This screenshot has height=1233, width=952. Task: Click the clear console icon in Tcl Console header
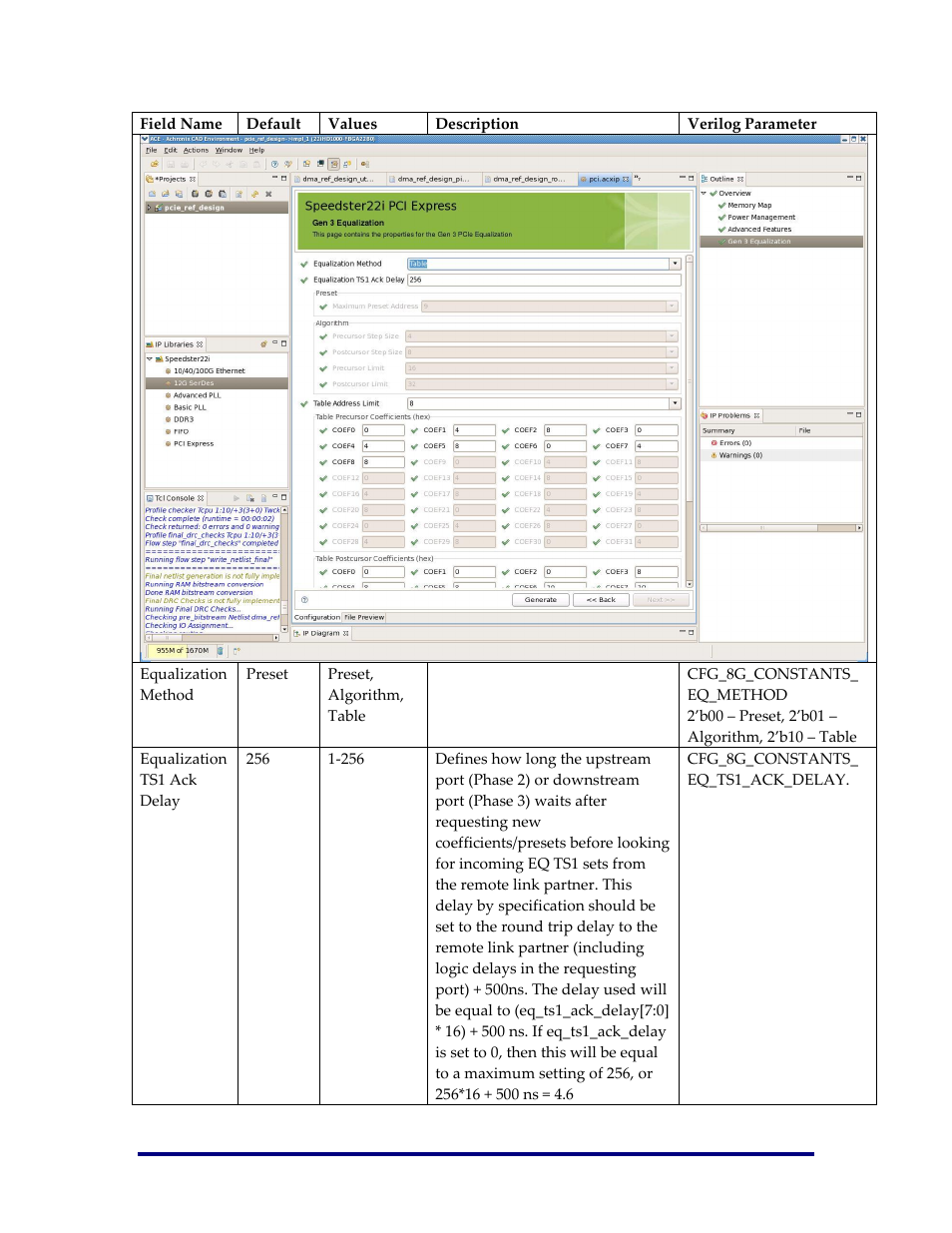click(249, 498)
